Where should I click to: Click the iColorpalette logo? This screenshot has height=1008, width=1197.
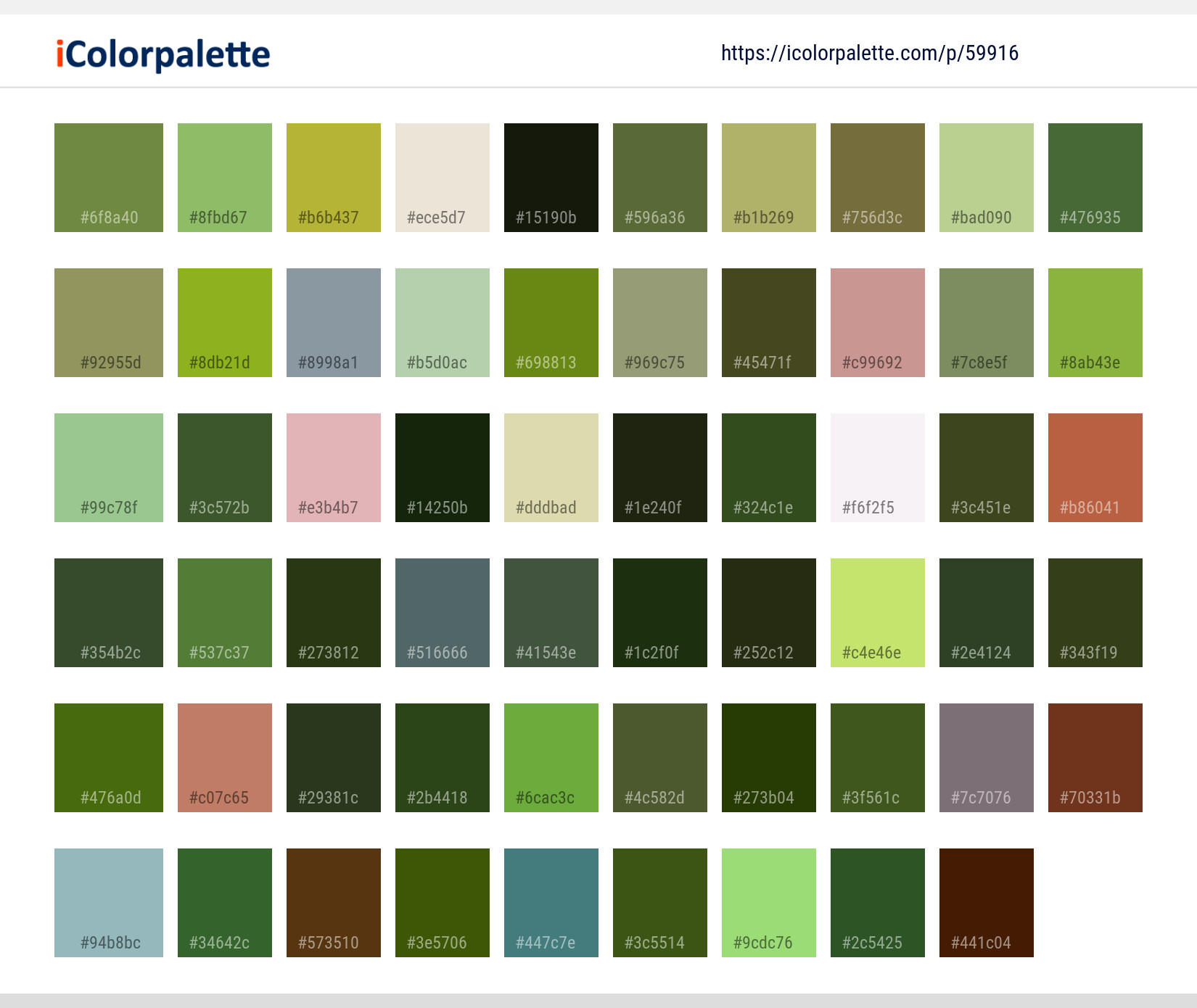point(163,54)
